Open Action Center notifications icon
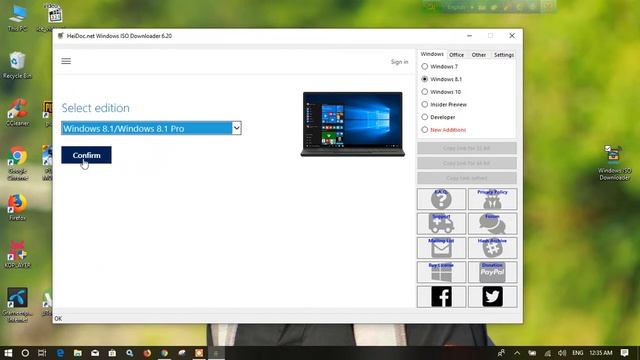This screenshot has width=640, height=360. tap(624, 353)
